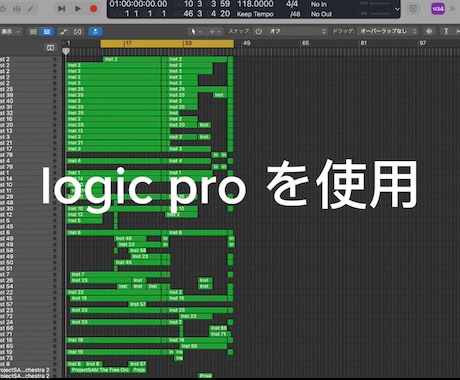The height and width of the screenshot is (380, 460).
Task: Click the /48 division value
Action: (295, 14)
